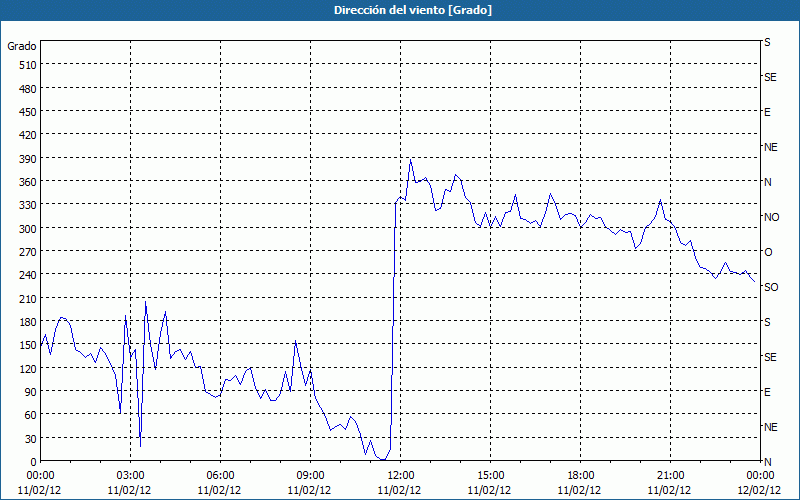Viewport: 800px width, 500px height.
Task: Select the S compass label beside 180 line
Action: point(767,322)
